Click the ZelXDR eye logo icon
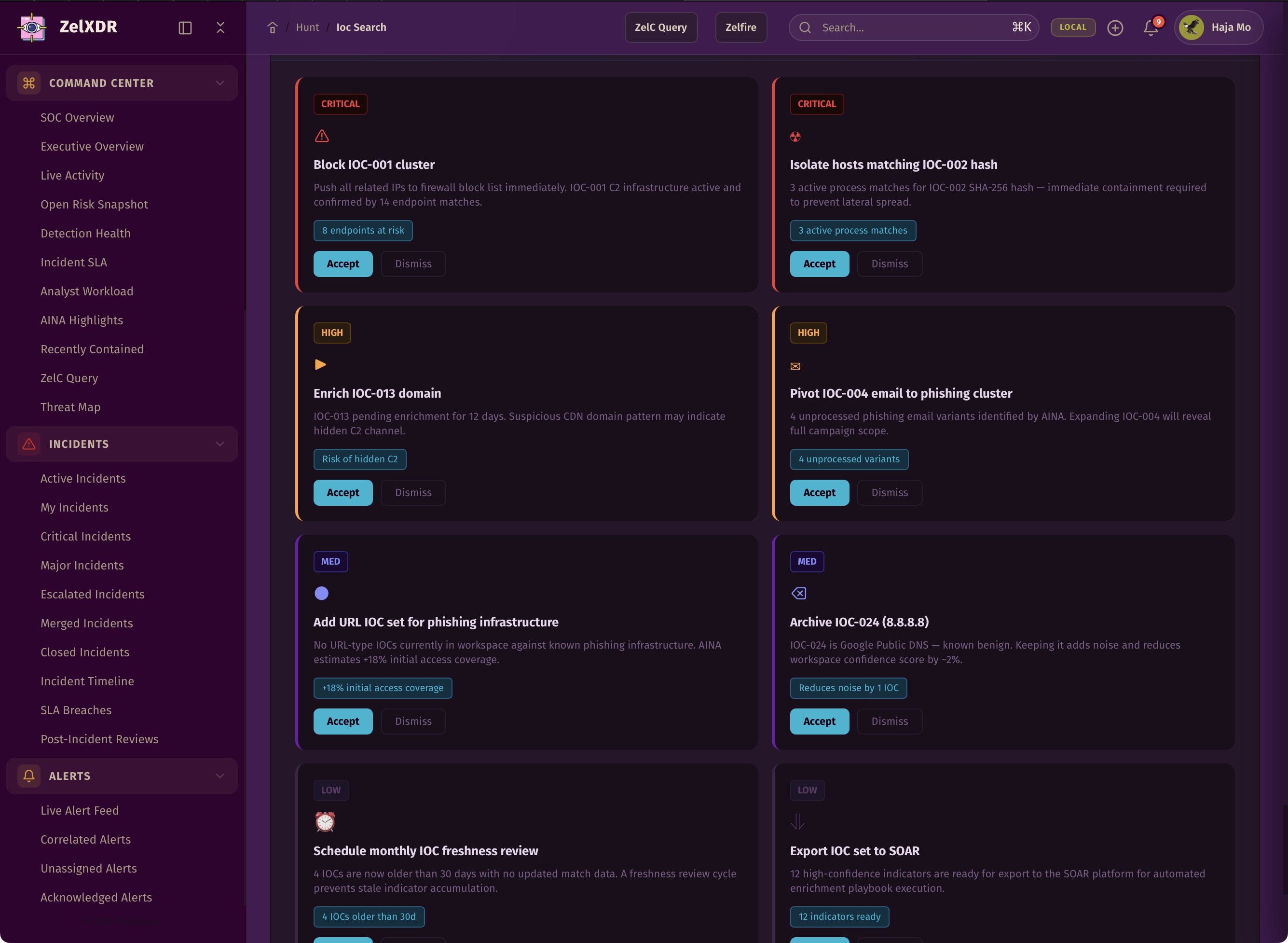This screenshot has width=1288, height=943. (x=32, y=27)
